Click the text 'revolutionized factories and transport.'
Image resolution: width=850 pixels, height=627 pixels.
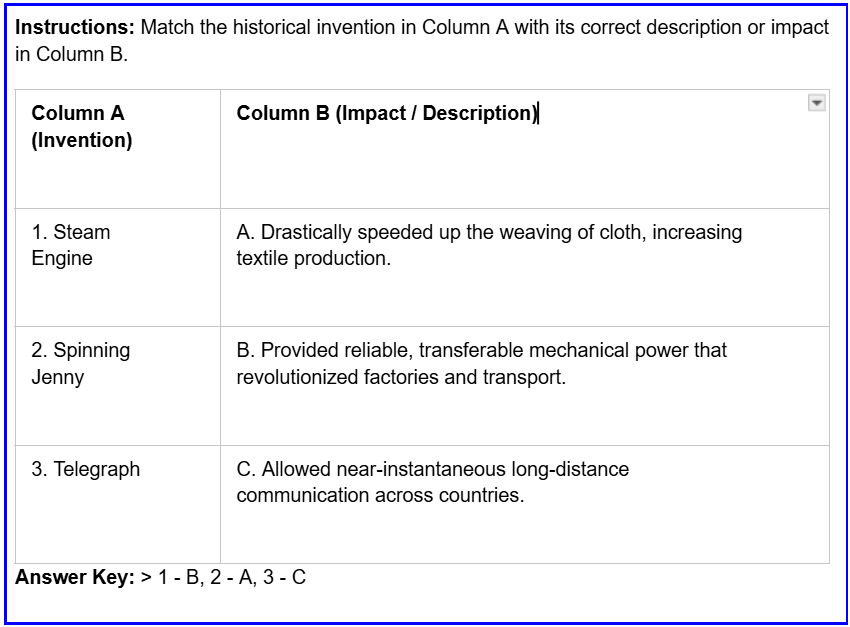401,377
